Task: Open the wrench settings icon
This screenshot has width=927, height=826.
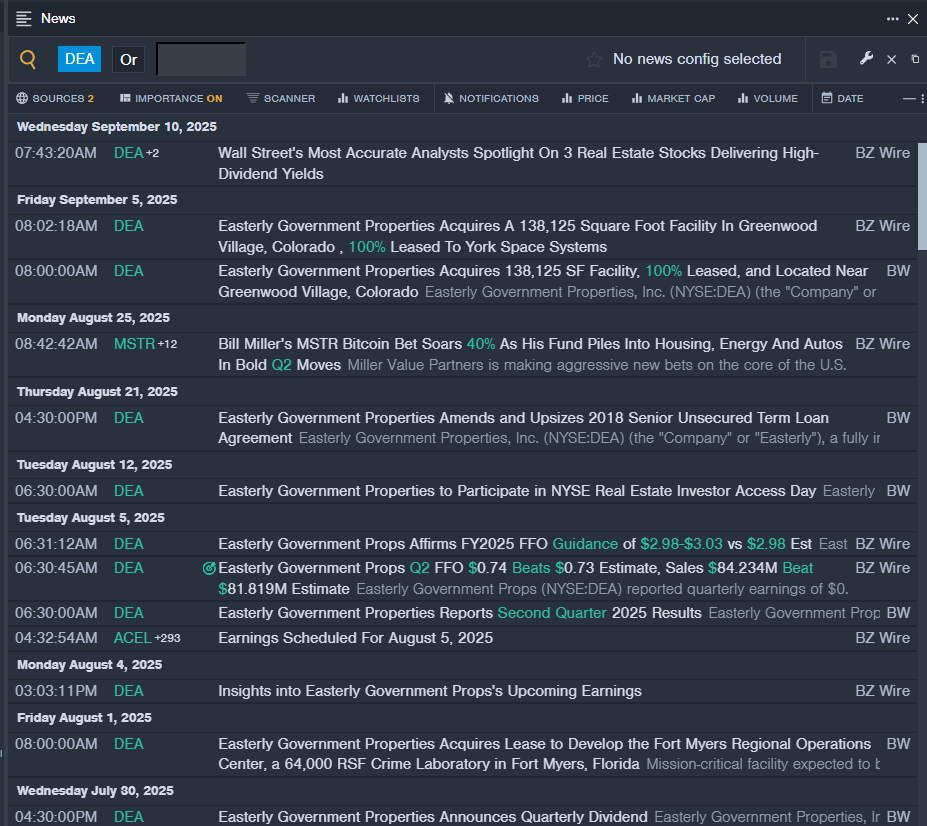Action: pyautogui.click(x=866, y=59)
